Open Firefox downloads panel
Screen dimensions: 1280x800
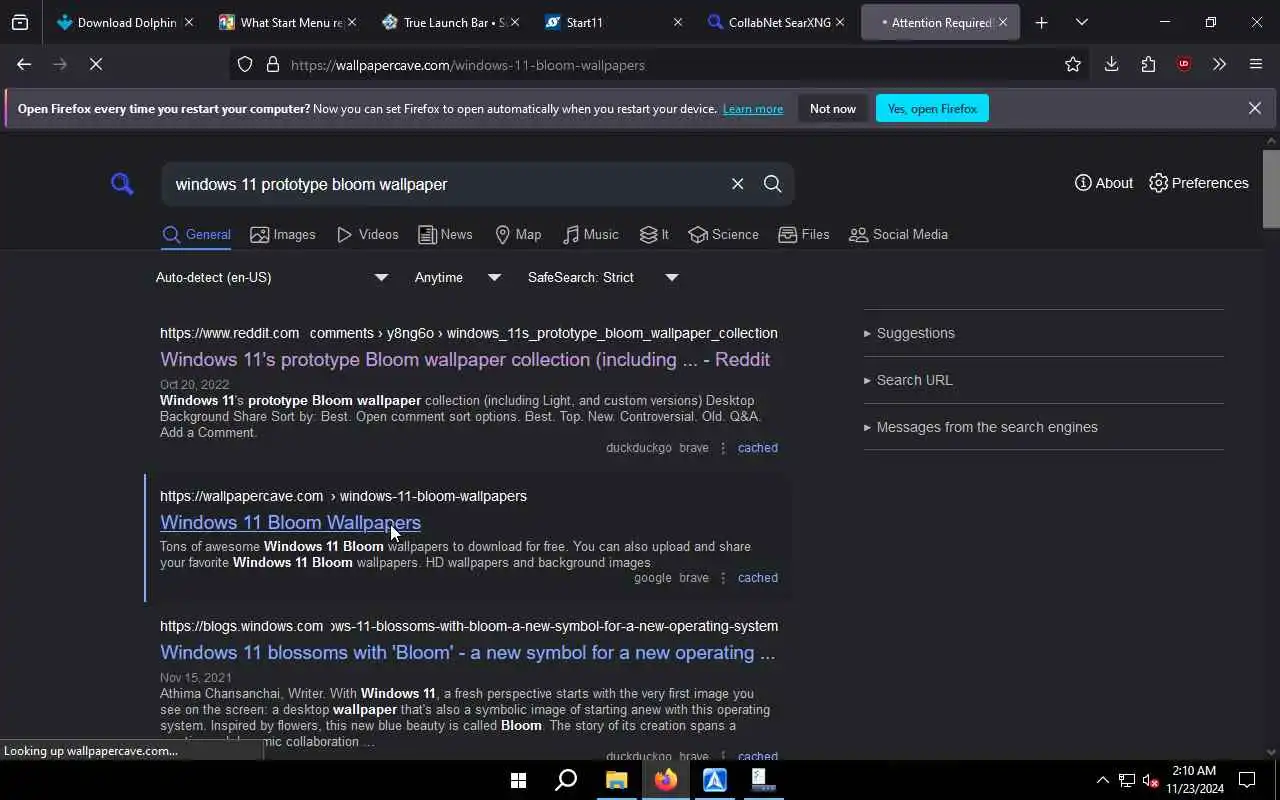click(1111, 64)
